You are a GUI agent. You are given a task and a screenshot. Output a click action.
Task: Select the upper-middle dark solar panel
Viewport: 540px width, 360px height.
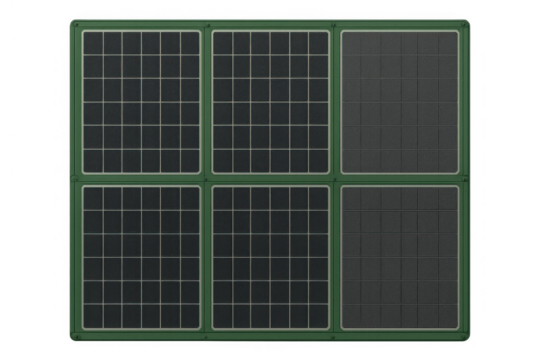tap(271, 102)
